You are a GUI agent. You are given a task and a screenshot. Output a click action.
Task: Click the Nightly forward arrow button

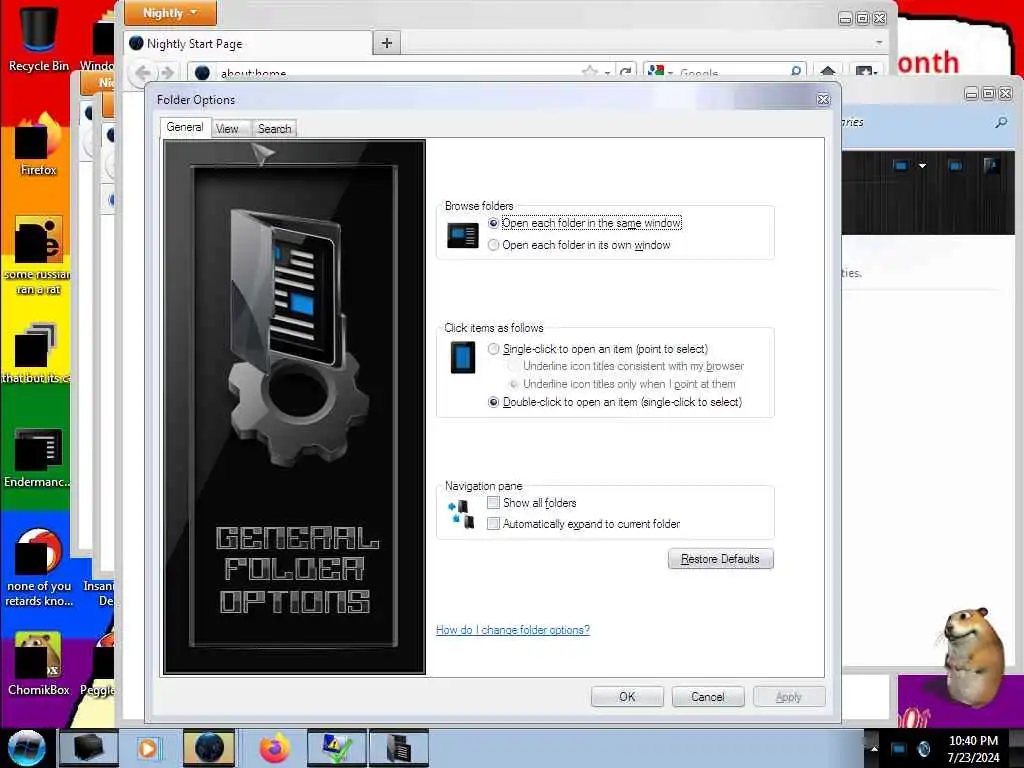pos(167,72)
